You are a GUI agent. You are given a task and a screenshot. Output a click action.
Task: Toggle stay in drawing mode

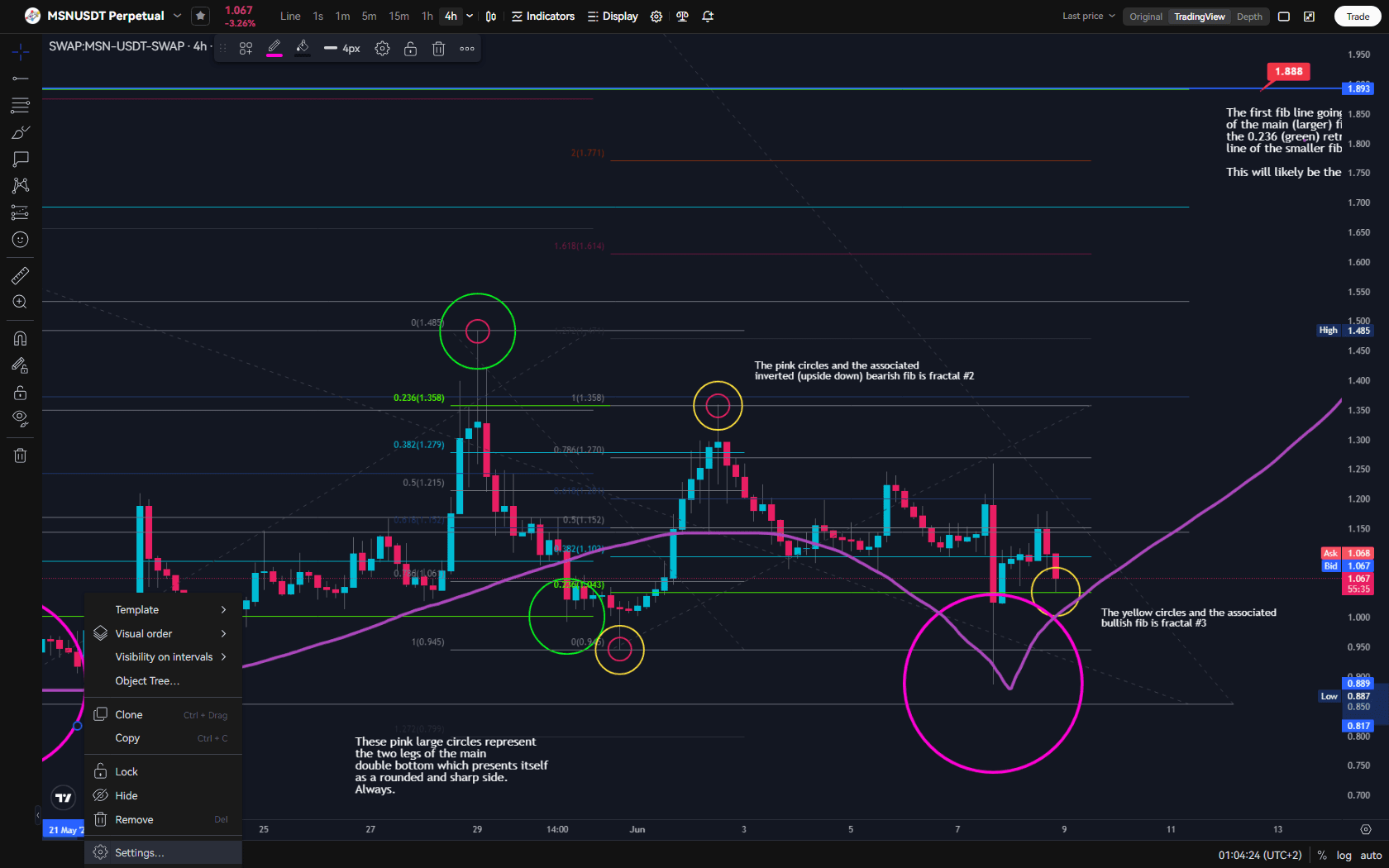click(x=21, y=365)
